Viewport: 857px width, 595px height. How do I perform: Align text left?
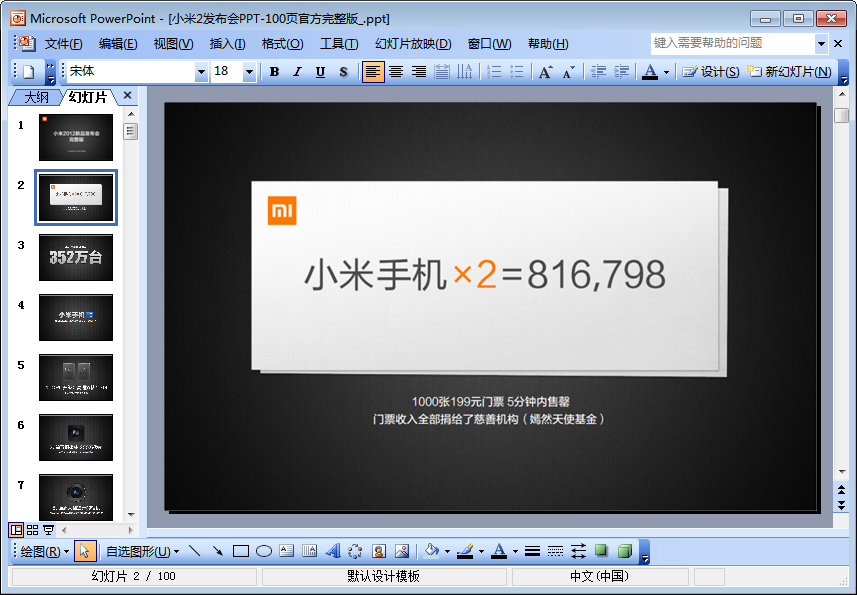(x=373, y=72)
